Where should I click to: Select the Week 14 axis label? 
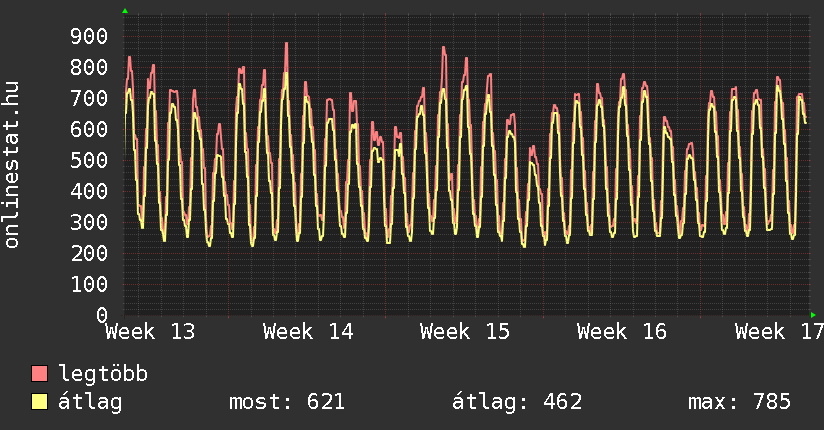[308, 332]
